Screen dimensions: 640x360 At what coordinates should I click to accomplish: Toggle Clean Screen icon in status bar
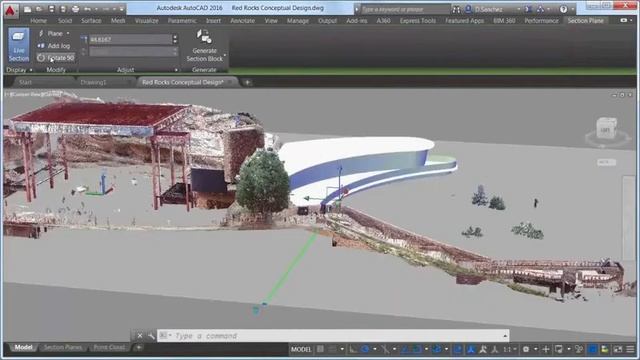tap(618, 349)
